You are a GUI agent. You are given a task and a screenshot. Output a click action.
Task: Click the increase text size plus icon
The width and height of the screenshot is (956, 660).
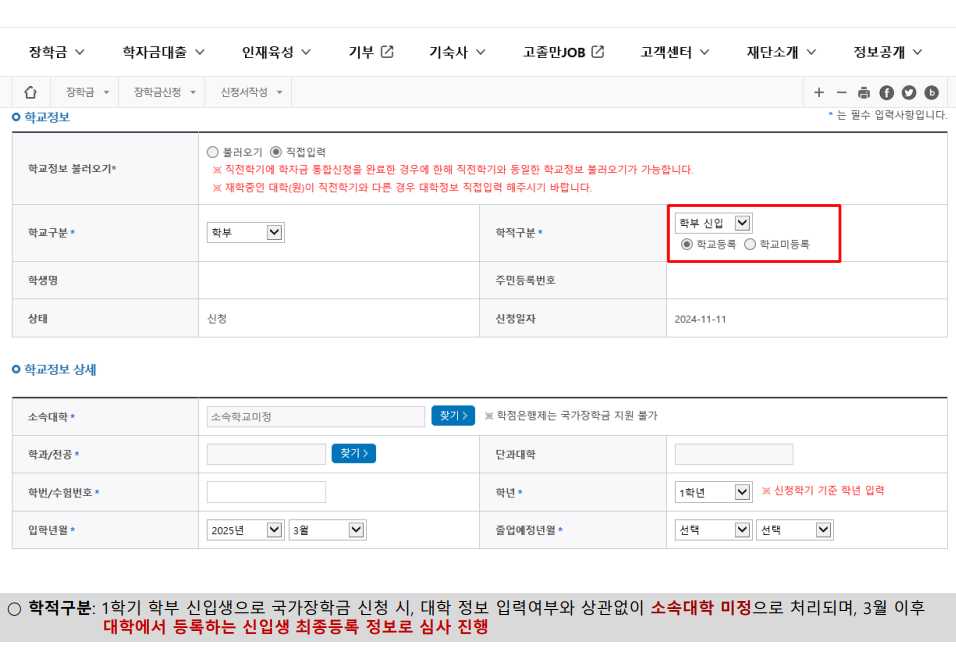tap(821, 93)
